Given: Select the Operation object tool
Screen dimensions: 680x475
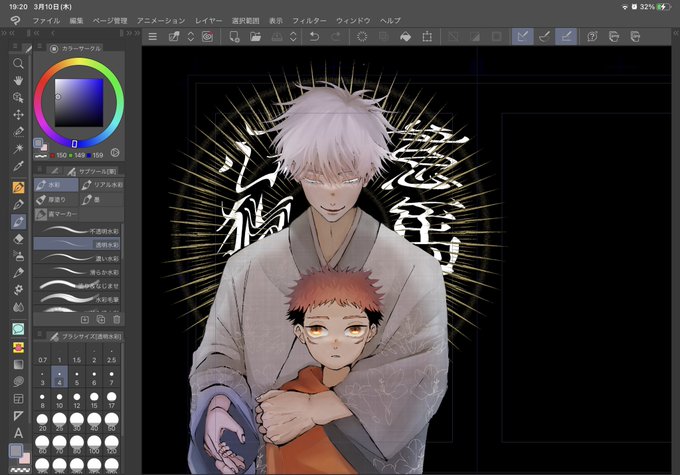Looking at the screenshot, I should click(18, 98).
